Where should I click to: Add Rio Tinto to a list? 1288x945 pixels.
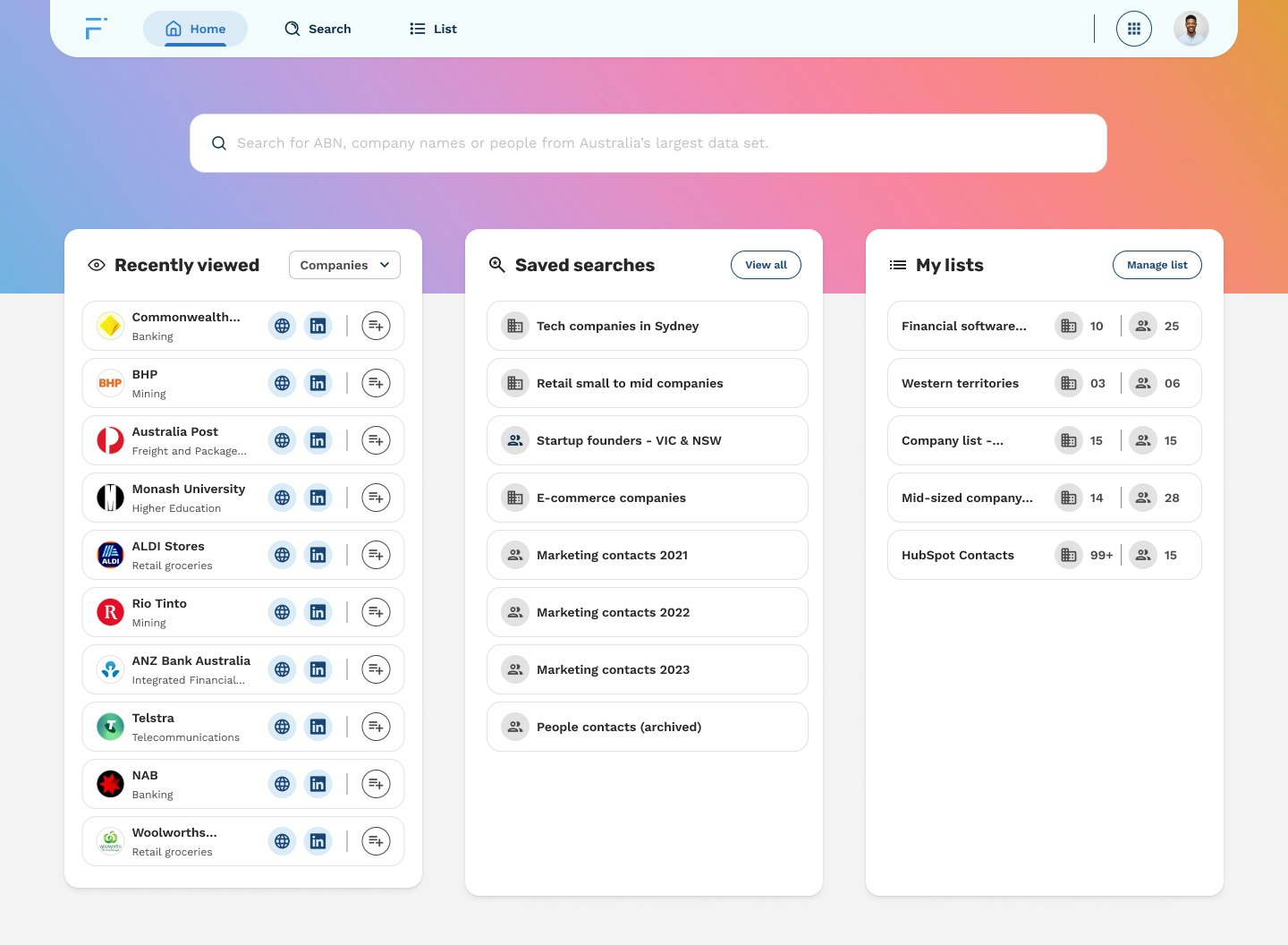376,612
